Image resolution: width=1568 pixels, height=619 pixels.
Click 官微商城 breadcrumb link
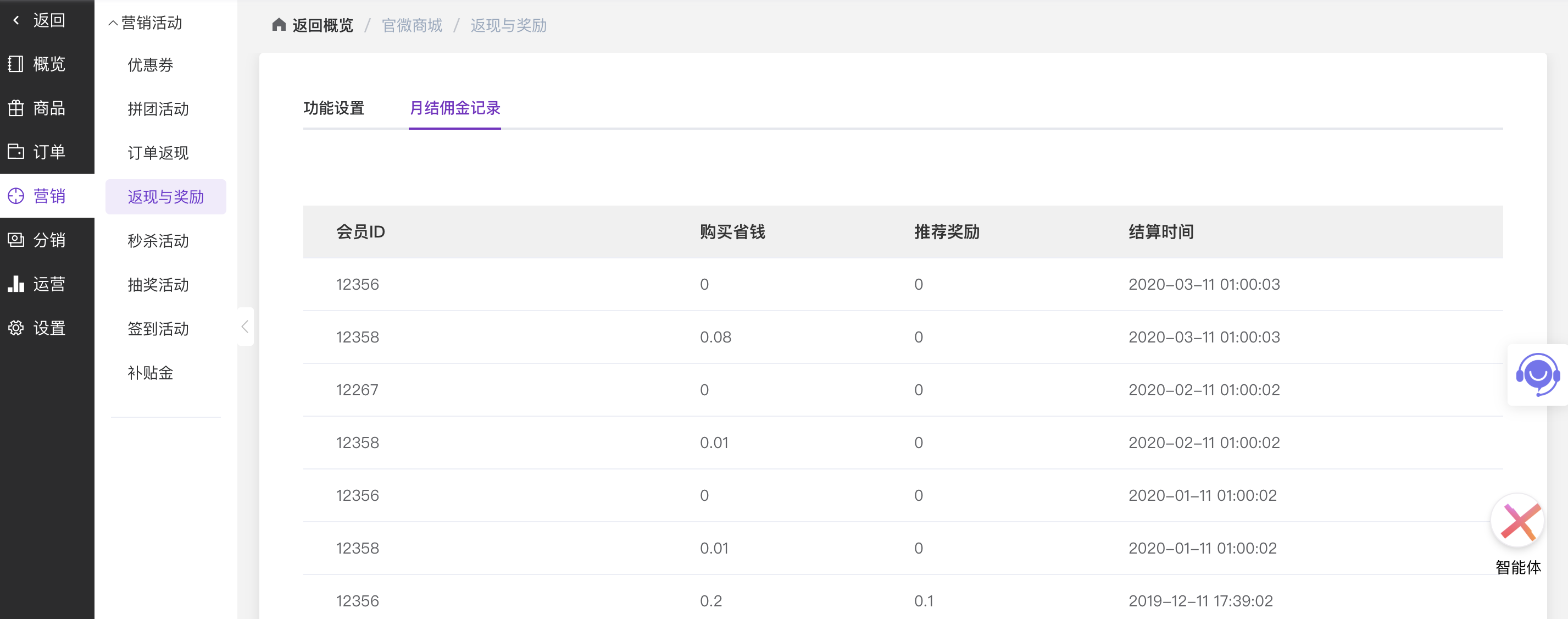[412, 25]
